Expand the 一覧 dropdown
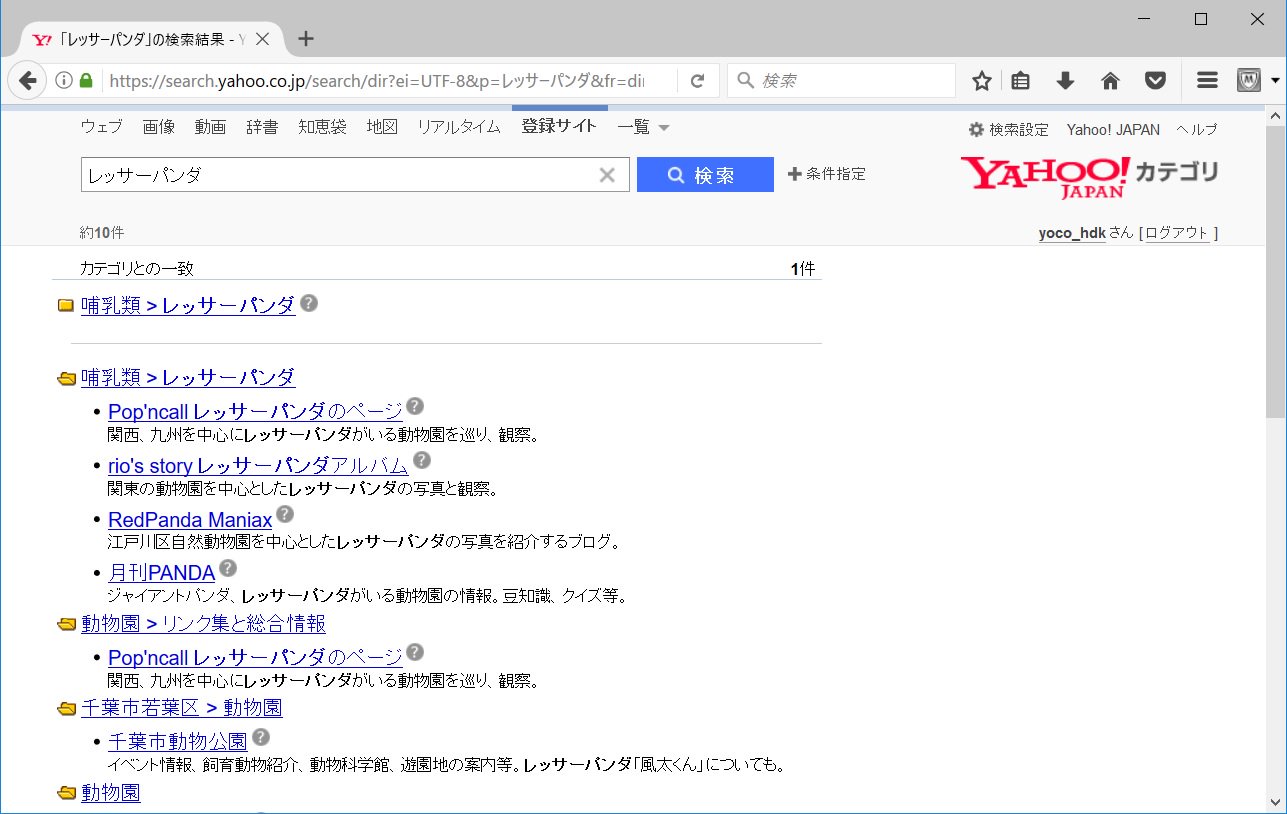 (x=643, y=127)
